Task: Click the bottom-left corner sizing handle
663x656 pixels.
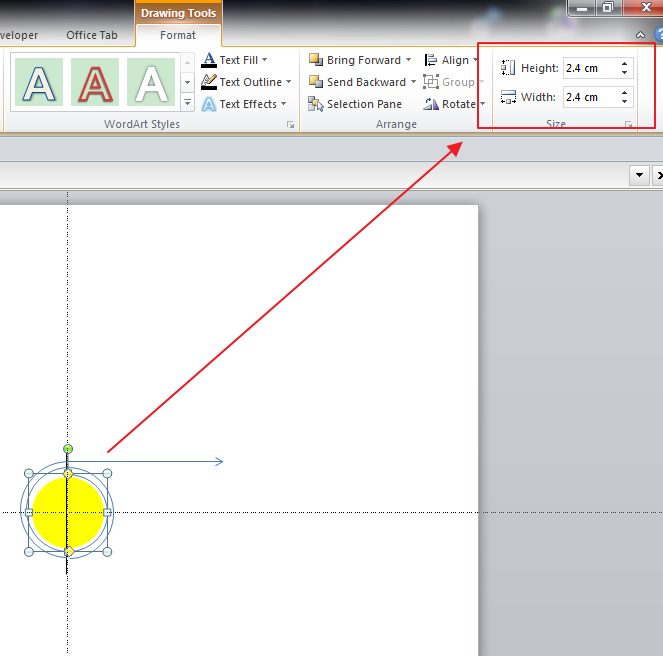Action: coord(29,552)
